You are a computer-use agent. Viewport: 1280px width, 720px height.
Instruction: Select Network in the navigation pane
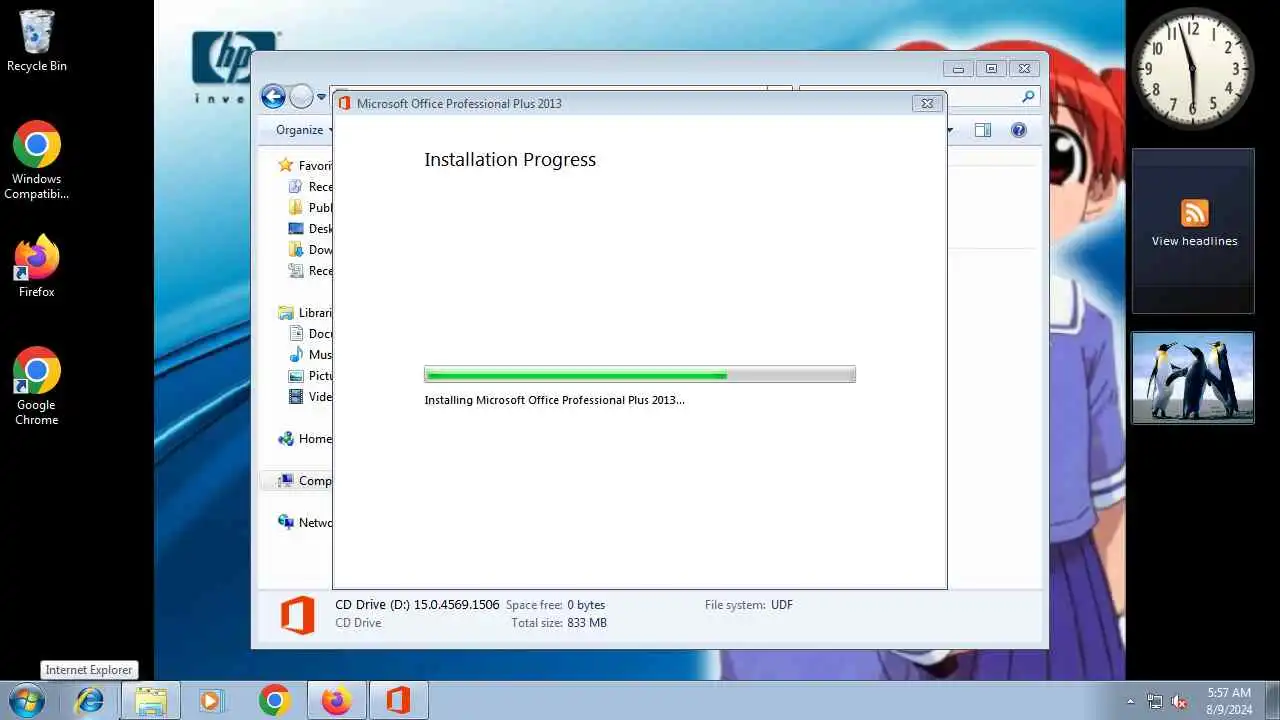pos(305,523)
